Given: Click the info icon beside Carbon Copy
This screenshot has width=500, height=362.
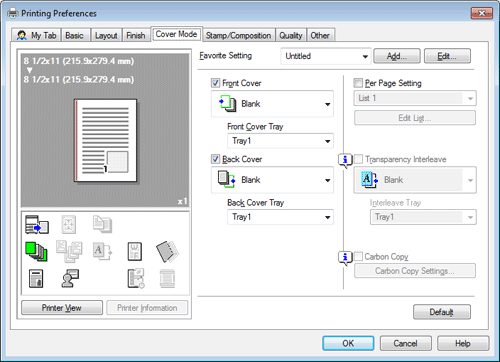Looking at the screenshot, I should pyautogui.click(x=345, y=258).
